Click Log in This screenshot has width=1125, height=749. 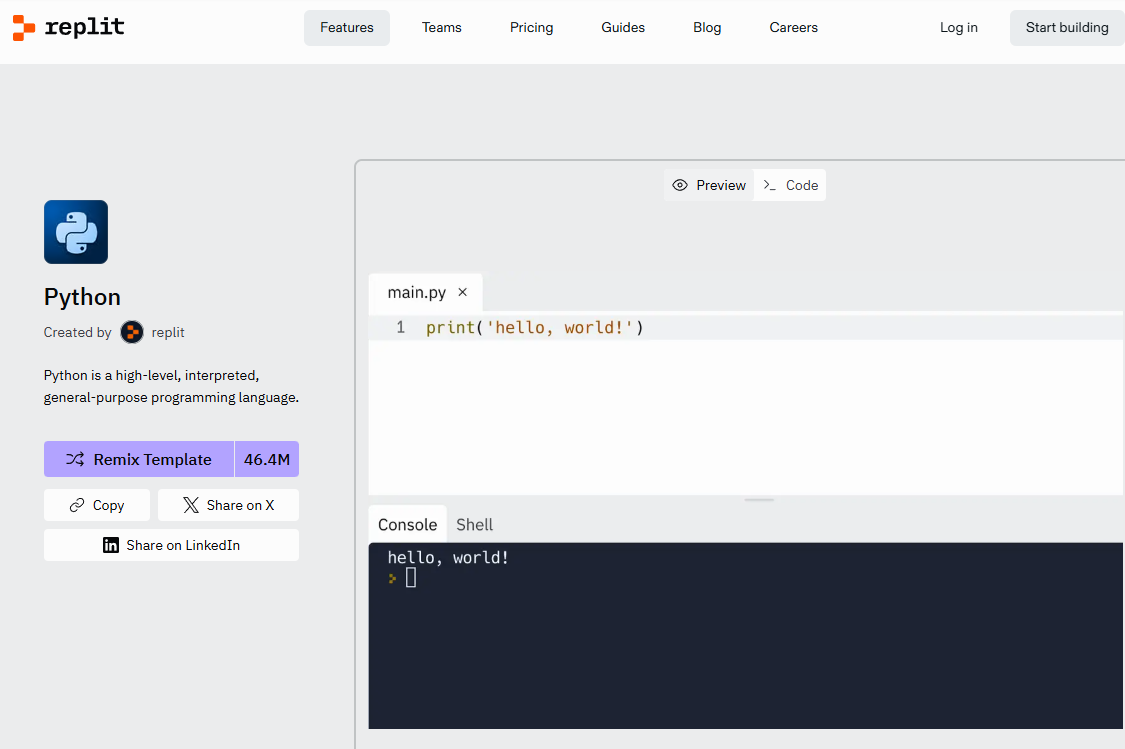coord(959,28)
